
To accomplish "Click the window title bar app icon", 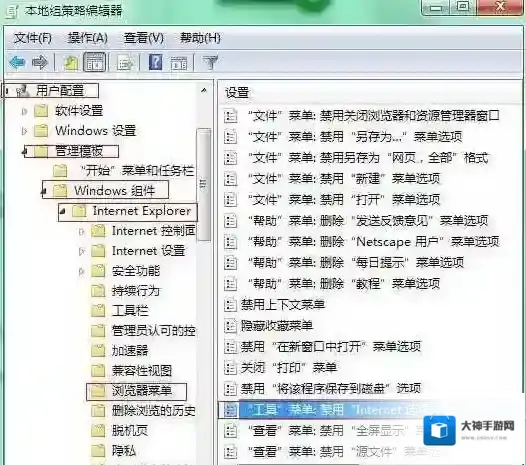I will 12,11.
